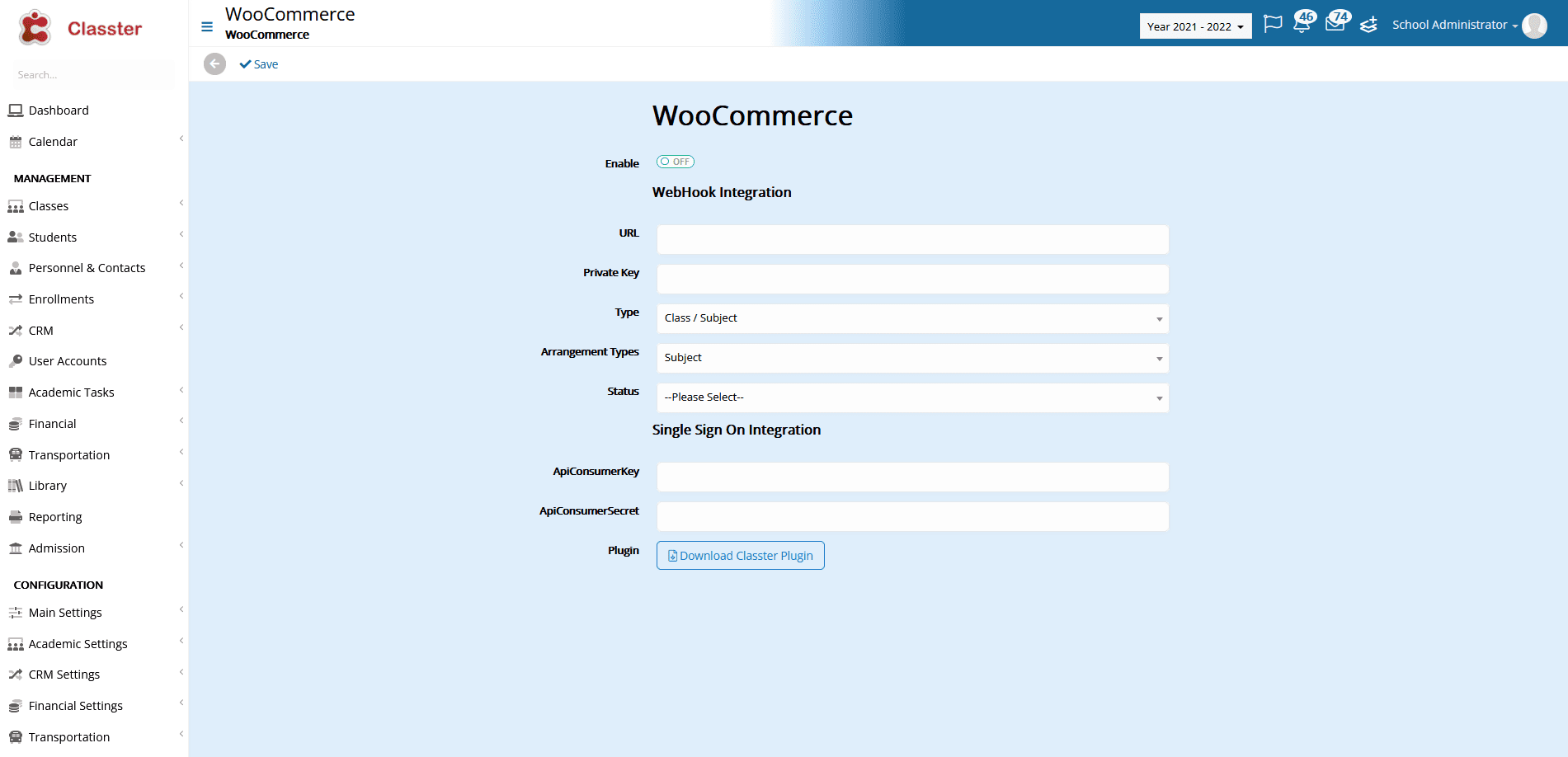1568x757 pixels.
Task: Focus the sidebar Search field
Action: coord(92,74)
